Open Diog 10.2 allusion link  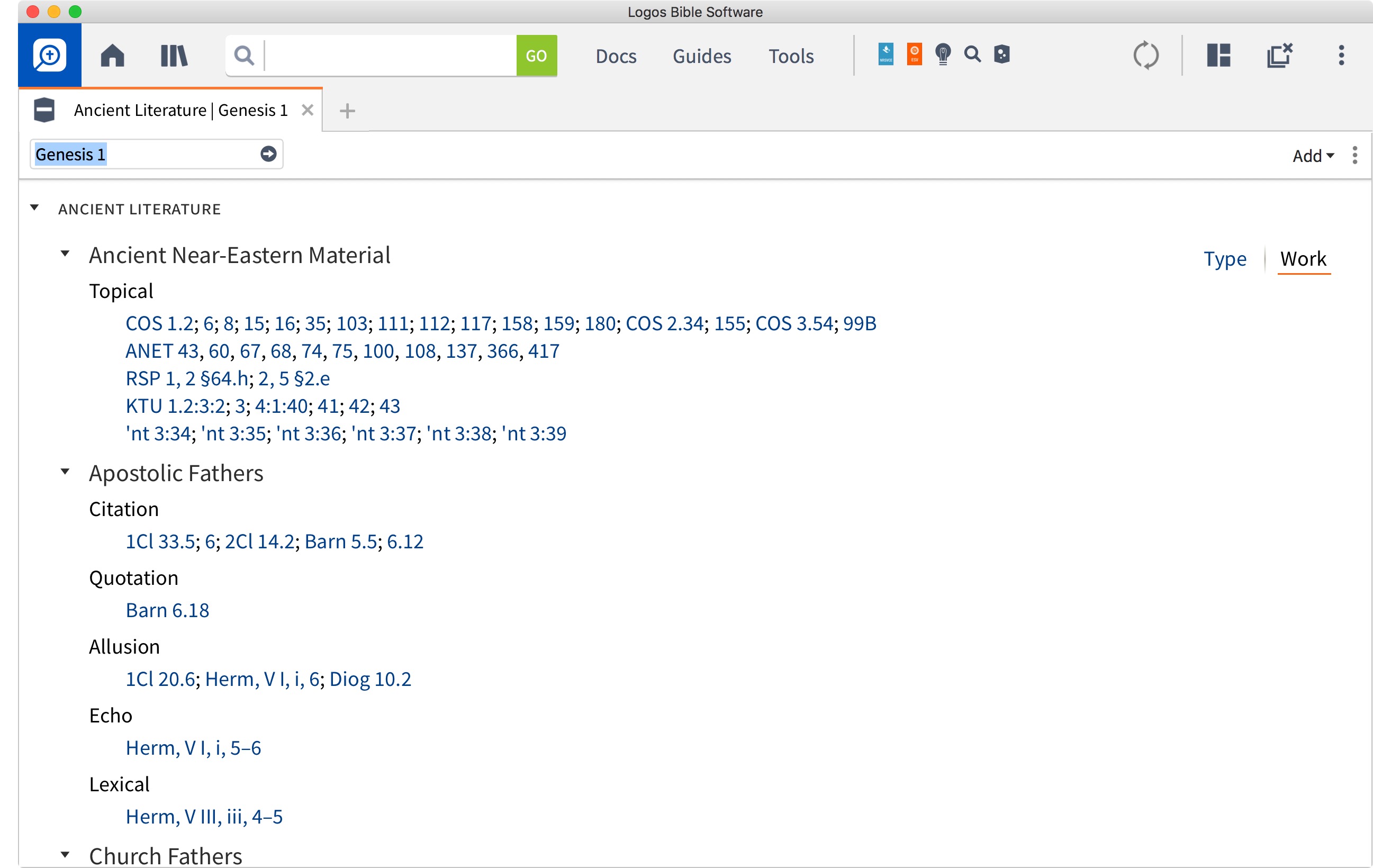point(370,679)
